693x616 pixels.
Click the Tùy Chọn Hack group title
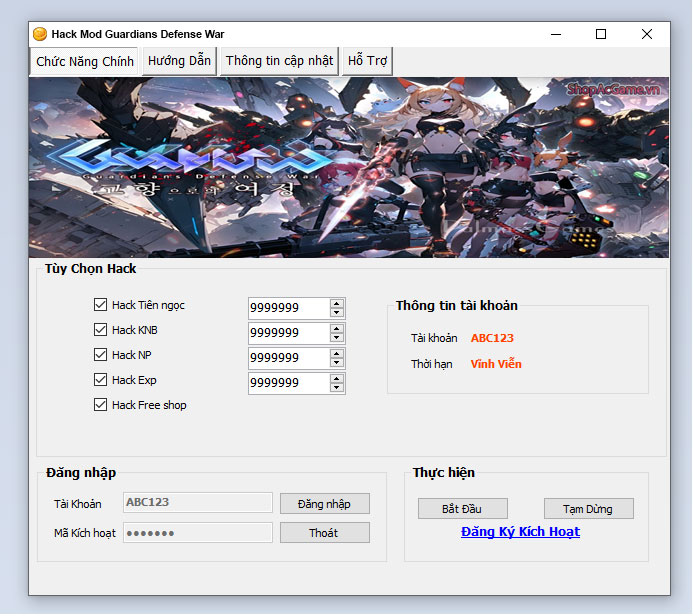click(91, 269)
